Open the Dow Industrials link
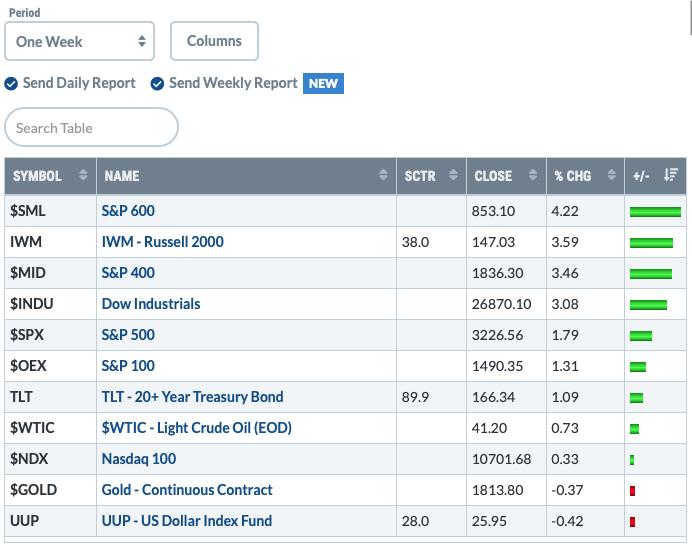Viewport: 692px width, 548px height. [x=151, y=304]
